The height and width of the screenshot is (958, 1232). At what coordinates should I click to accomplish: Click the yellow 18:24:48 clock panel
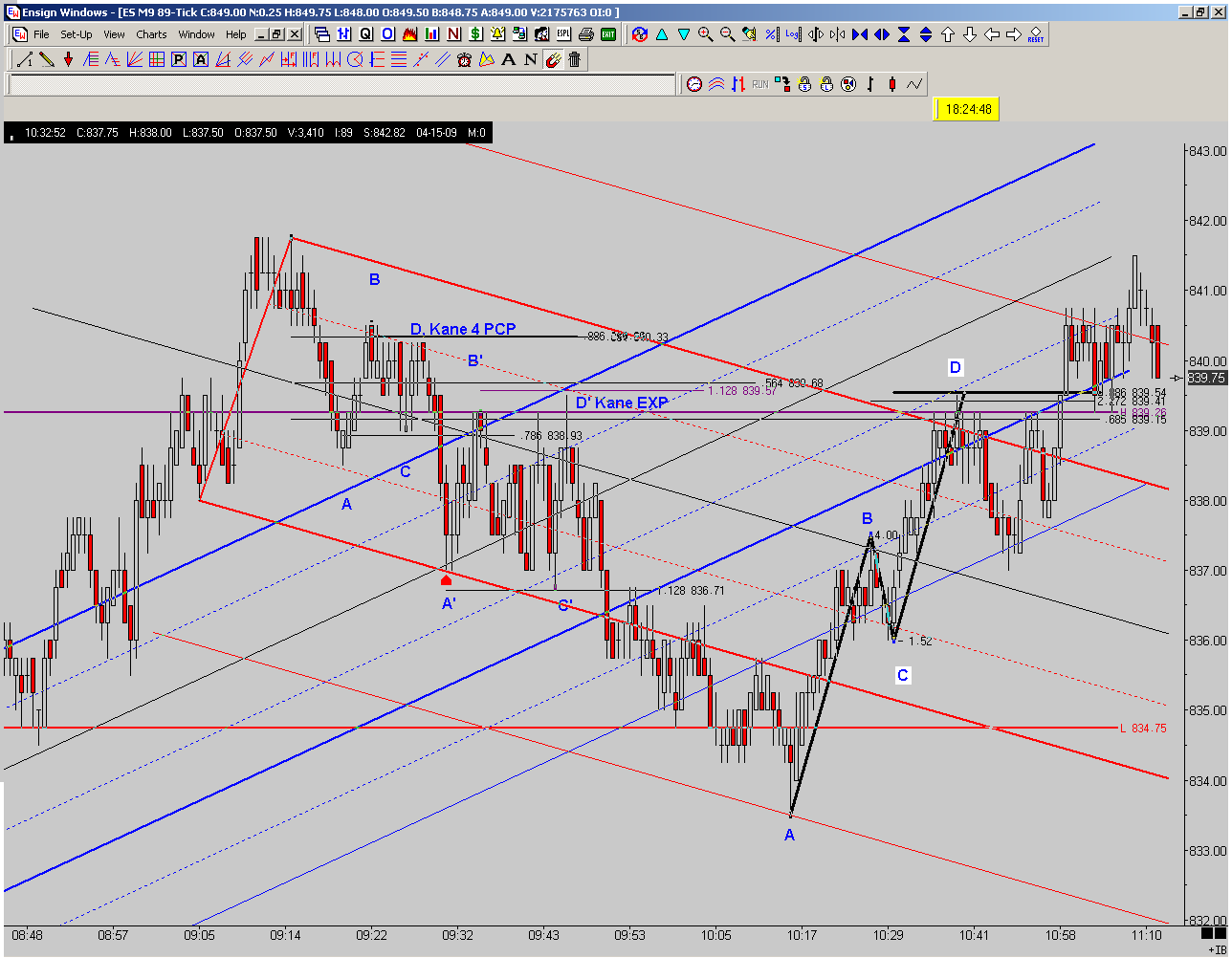coord(966,109)
